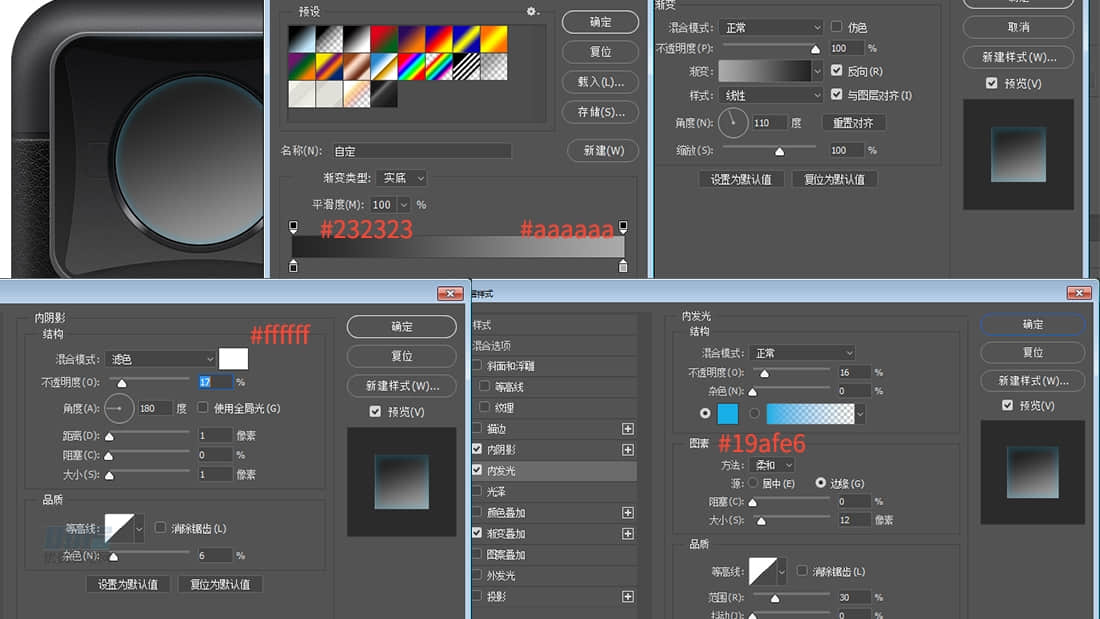Pick the transparent black stripes gradient preset
1100x619 pixels.
pos(467,67)
